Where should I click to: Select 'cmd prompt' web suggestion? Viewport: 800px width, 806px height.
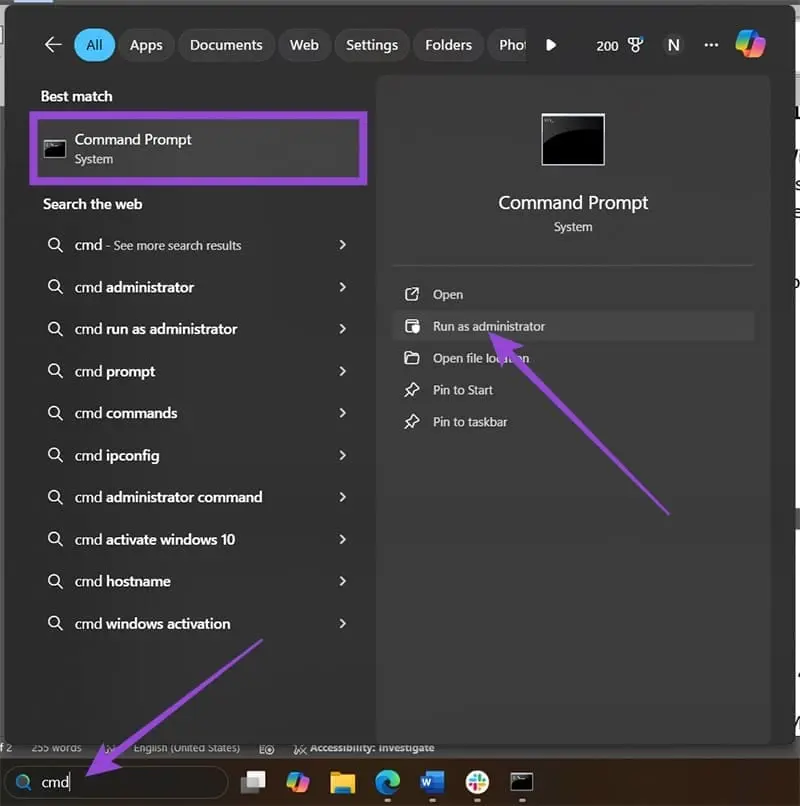tap(198, 371)
